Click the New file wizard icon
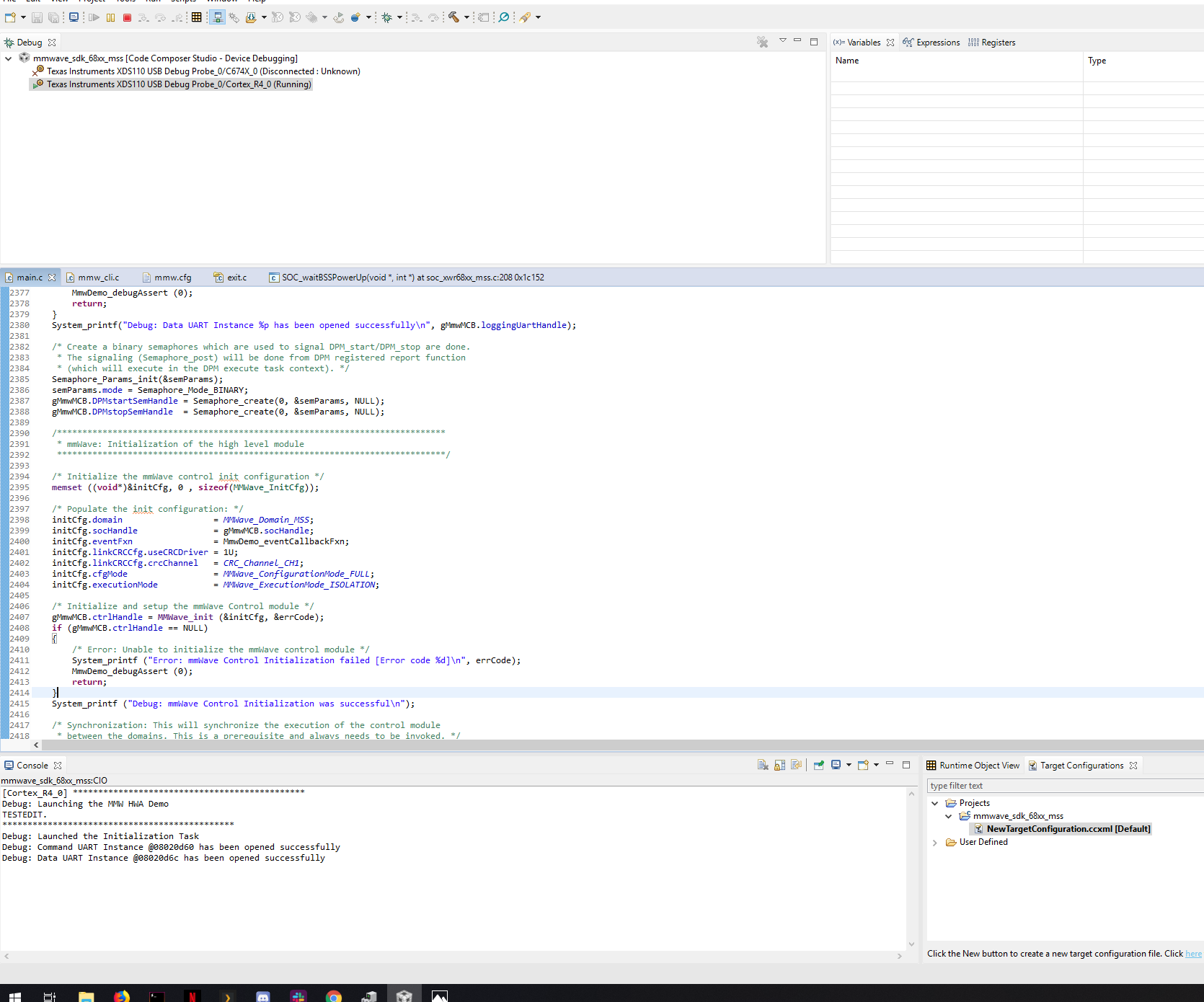 pos(10,17)
